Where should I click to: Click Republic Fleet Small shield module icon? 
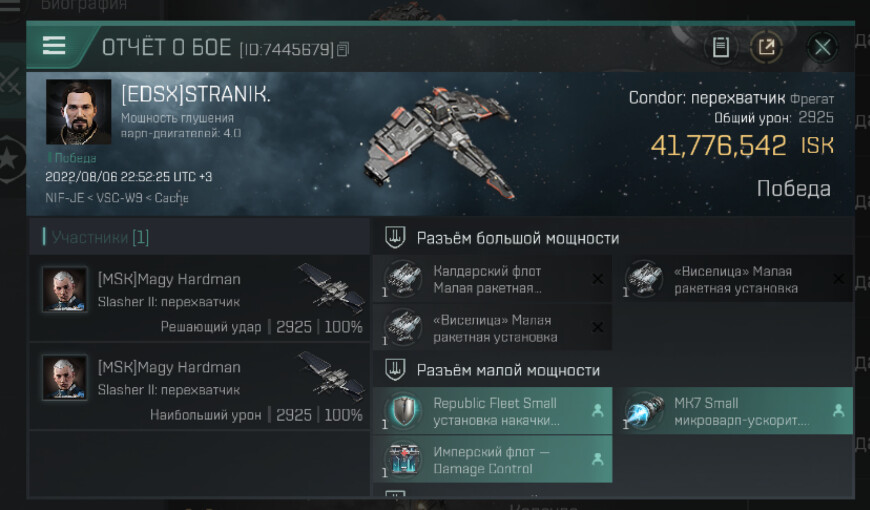pyautogui.click(x=403, y=411)
